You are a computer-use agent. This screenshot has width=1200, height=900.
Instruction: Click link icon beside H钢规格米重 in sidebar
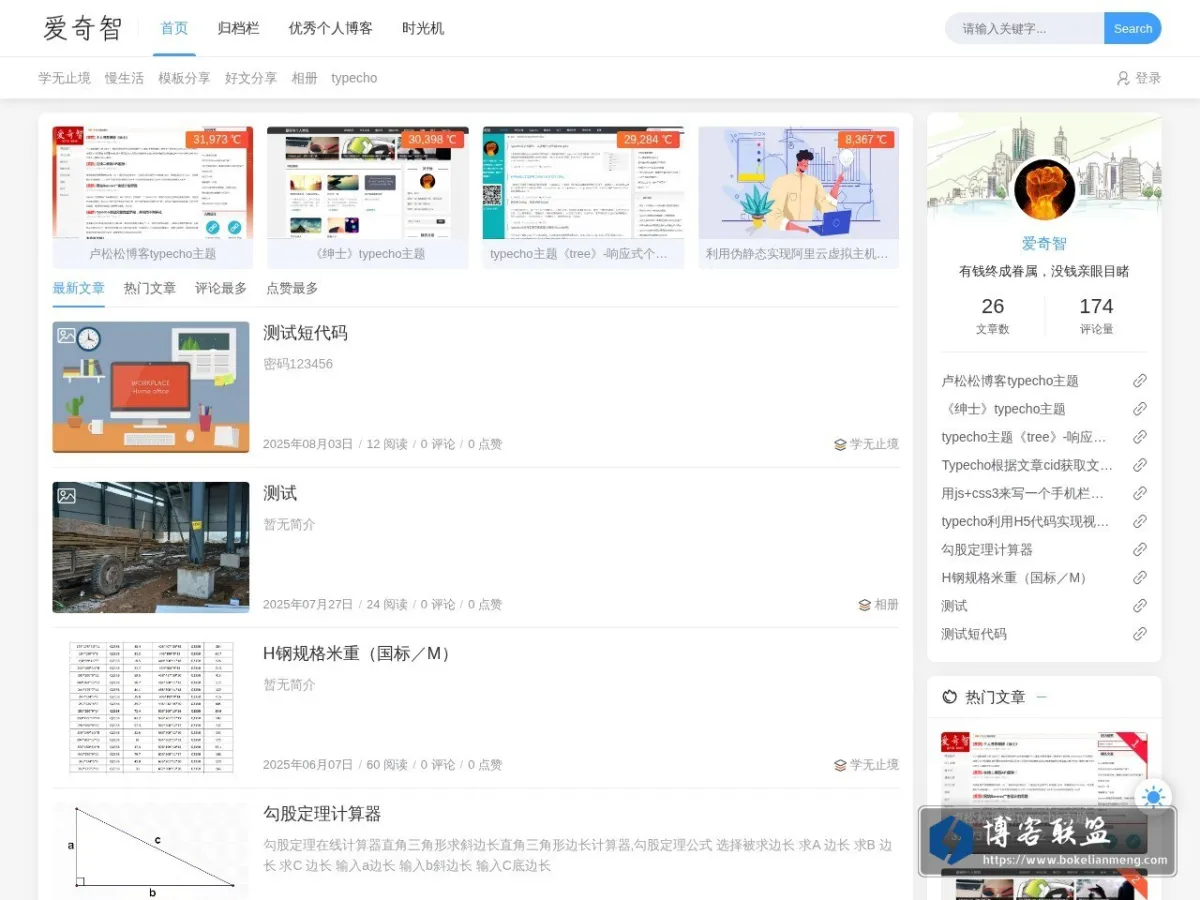[x=1139, y=577]
